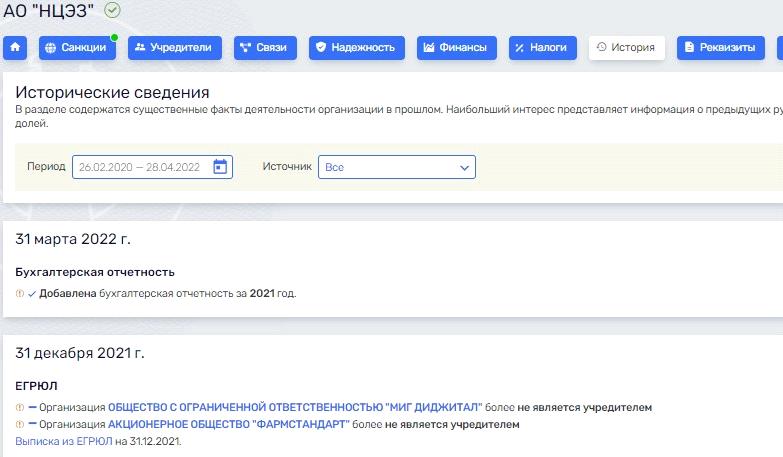Click the network icon on the Связи button

pyautogui.click(x=245, y=47)
